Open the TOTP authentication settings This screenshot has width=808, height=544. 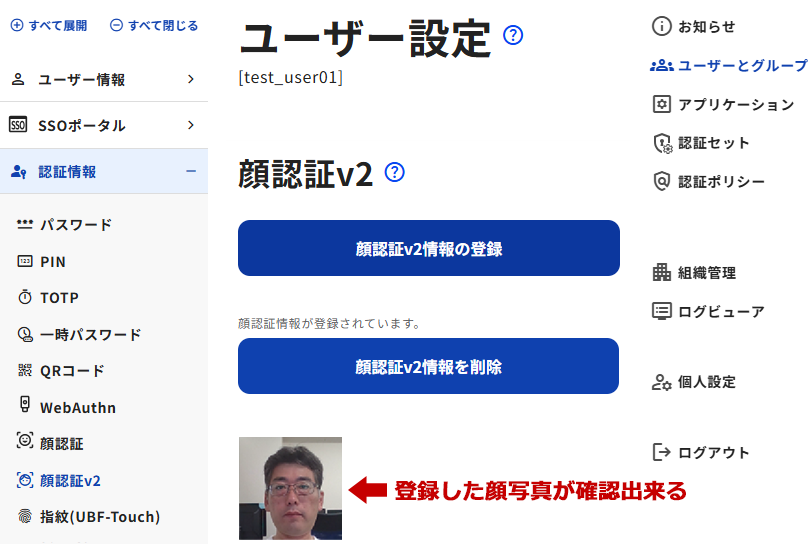pyautogui.click(x=58, y=297)
